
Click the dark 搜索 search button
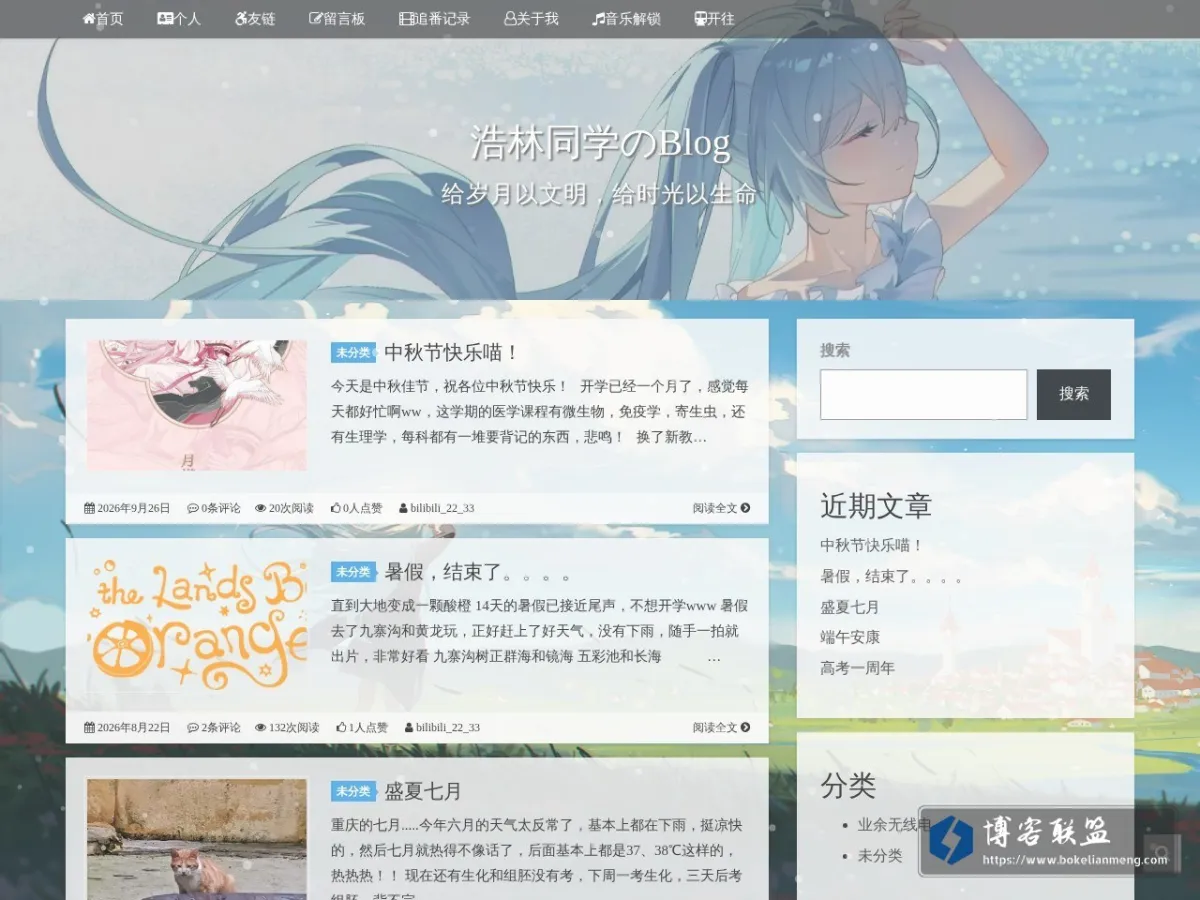[1074, 395]
